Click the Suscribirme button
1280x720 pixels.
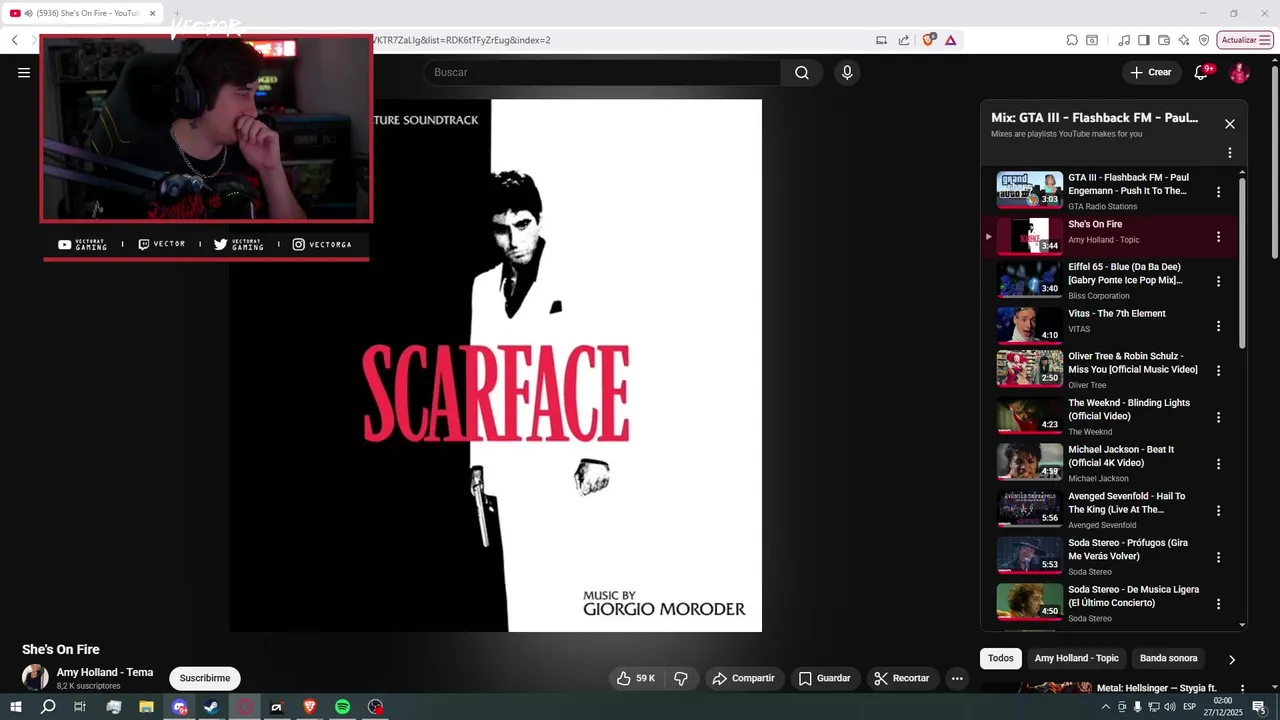[x=205, y=678]
